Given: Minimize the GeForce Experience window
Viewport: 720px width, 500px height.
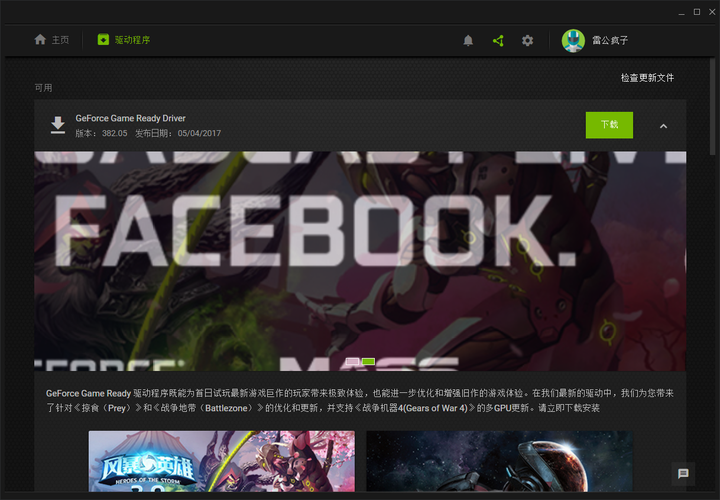Looking at the screenshot, I should point(681,12).
